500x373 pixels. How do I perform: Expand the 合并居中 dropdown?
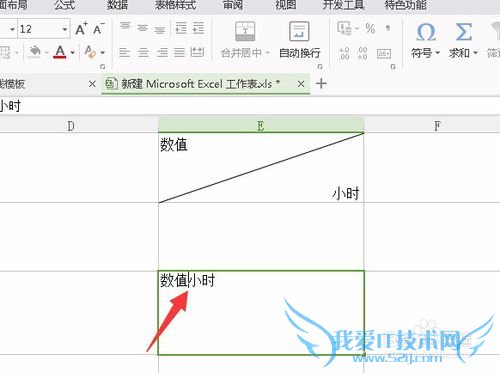pyautogui.click(x=267, y=53)
